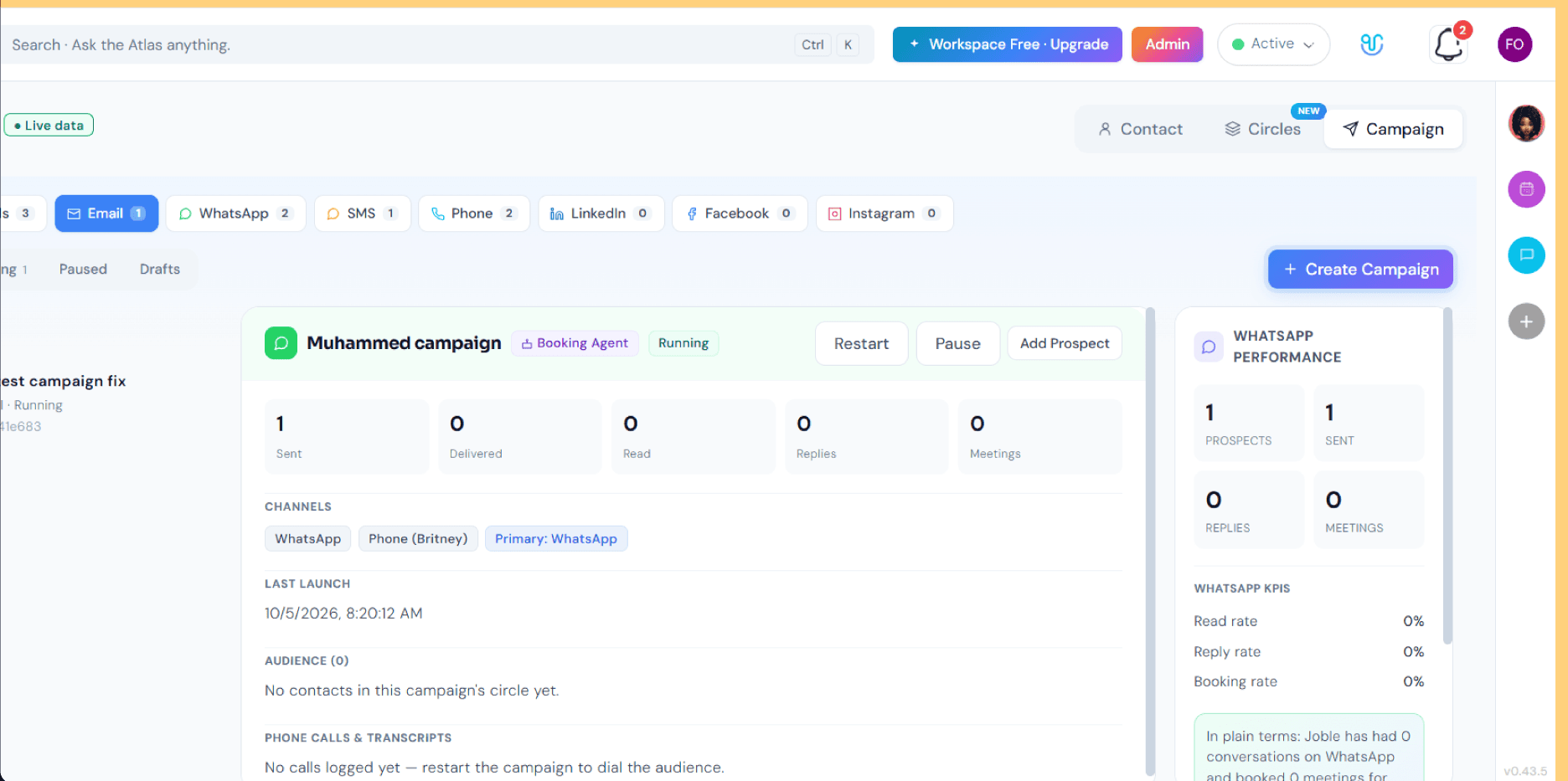Click the Sent stat card

pyautogui.click(x=347, y=436)
